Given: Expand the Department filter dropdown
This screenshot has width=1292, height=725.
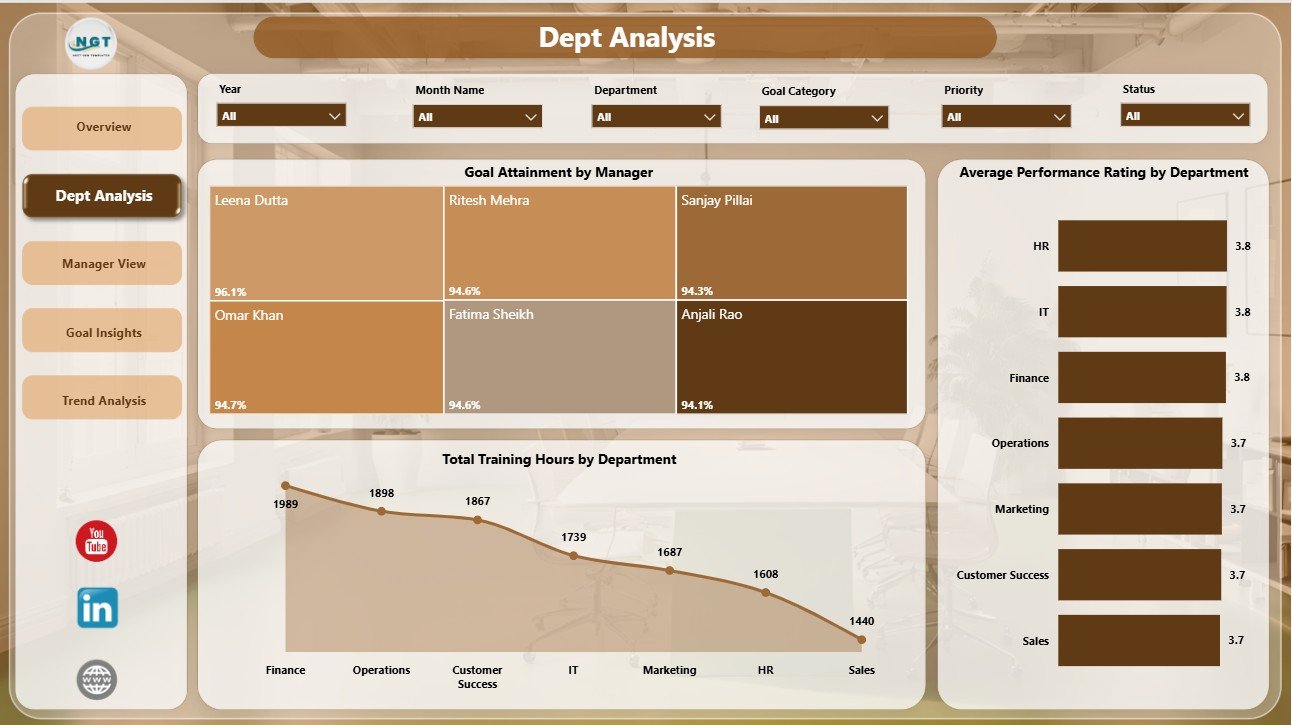Looking at the screenshot, I should pos(657,116).
